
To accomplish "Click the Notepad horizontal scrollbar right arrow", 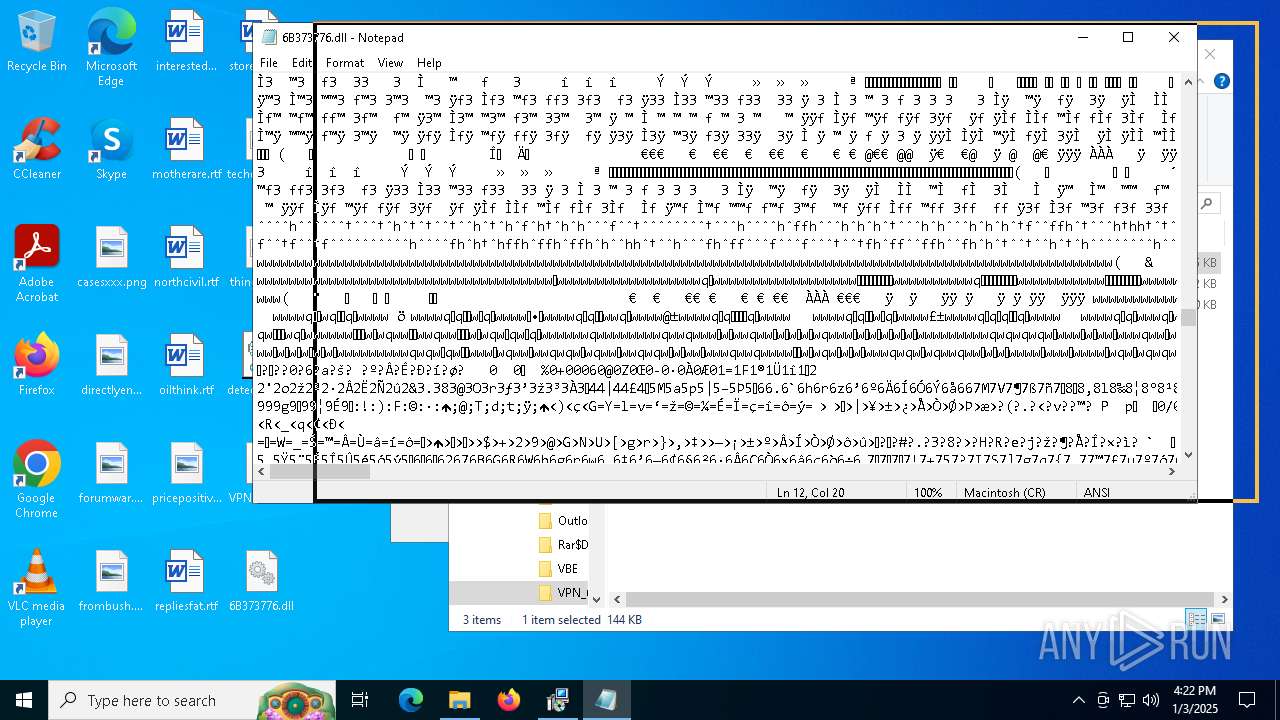I will click(1171, 472).
